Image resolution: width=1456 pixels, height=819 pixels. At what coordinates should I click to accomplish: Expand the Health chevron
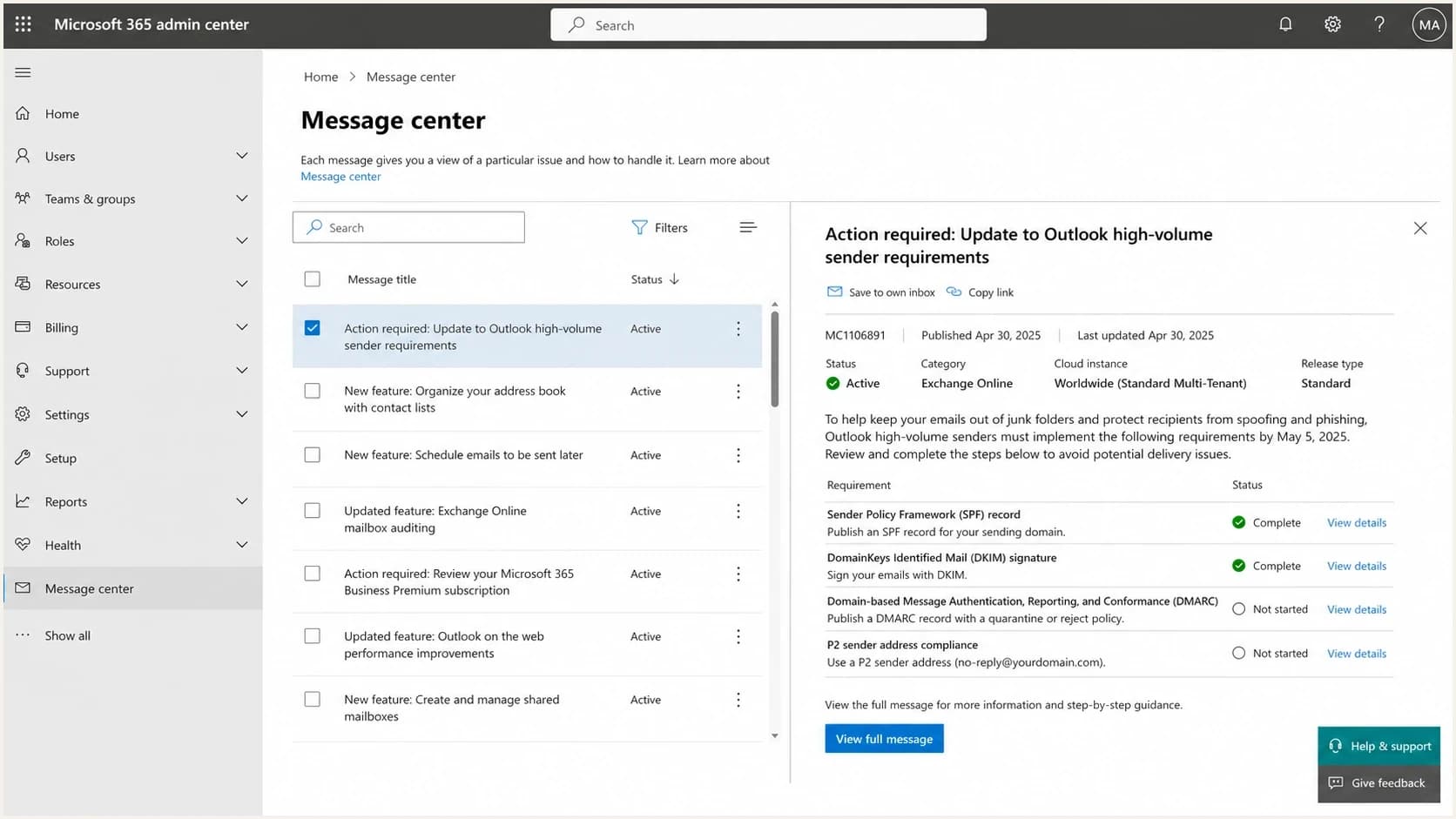(x=242, y=545)
